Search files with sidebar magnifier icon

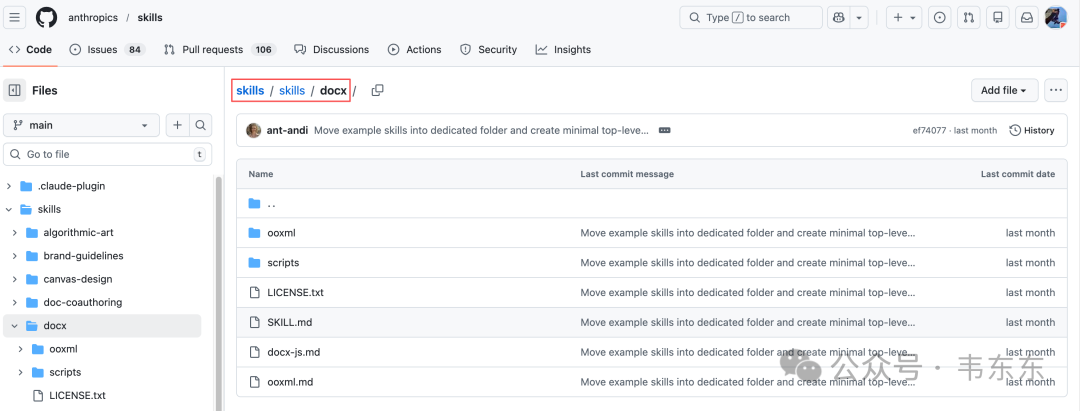tap(200, 125)
